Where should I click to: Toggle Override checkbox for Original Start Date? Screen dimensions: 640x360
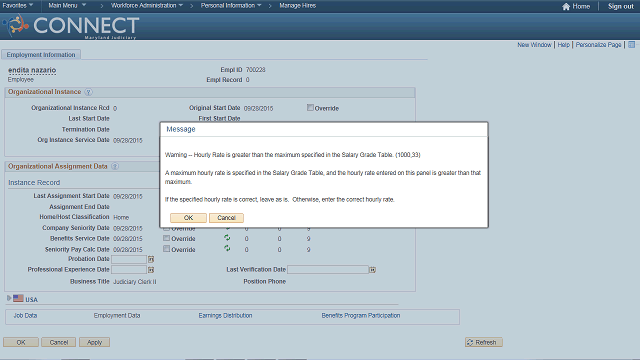click(x=310, y=108)
